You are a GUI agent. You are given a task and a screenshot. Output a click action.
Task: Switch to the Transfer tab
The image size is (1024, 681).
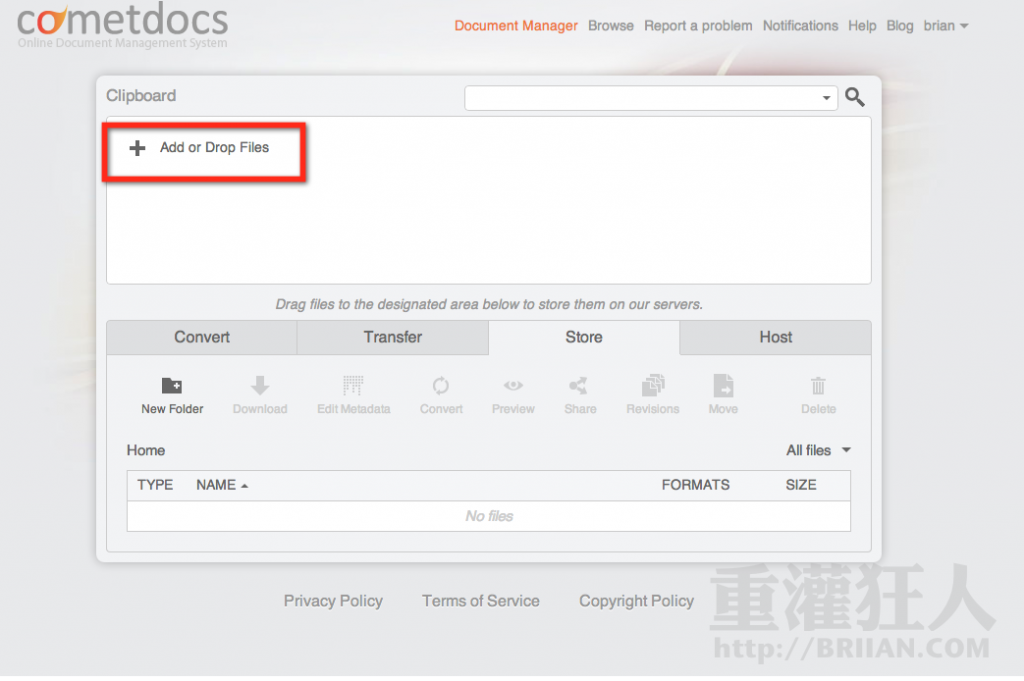[392, 337]
